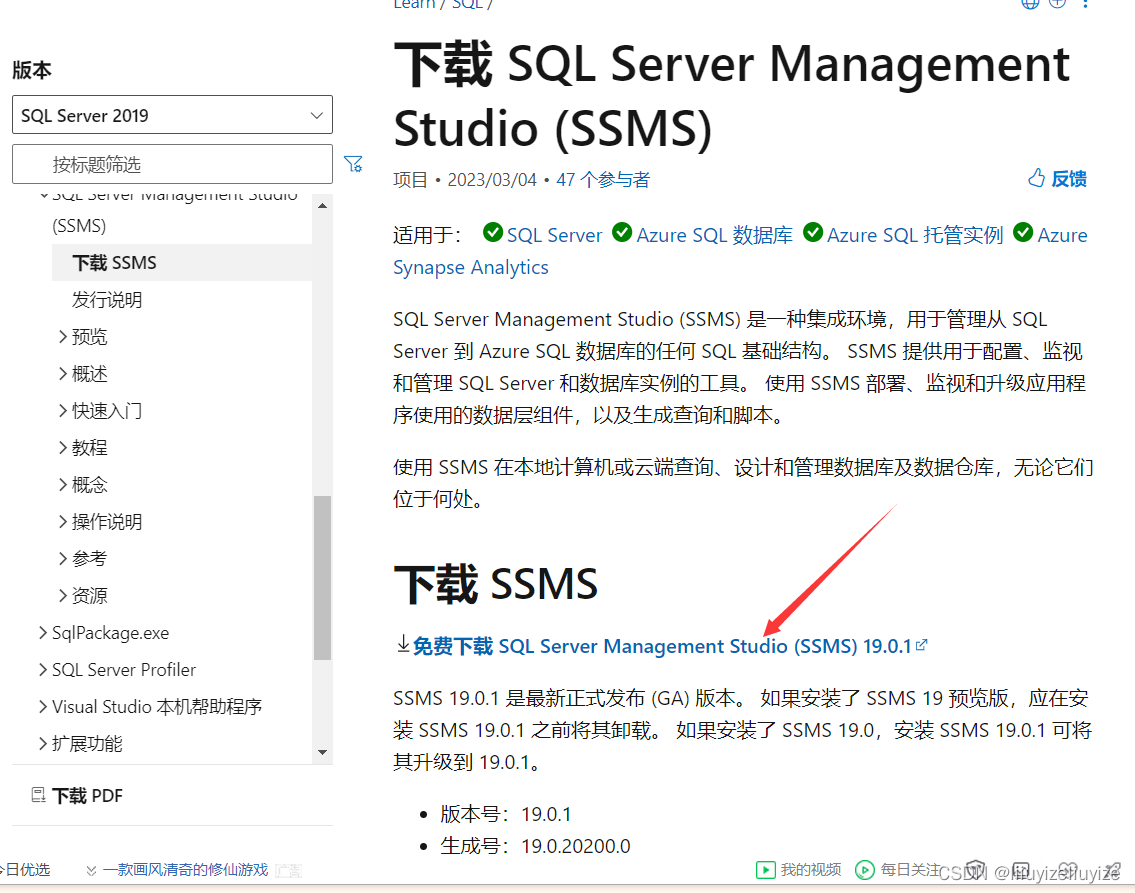The image size is (1135, 893).
Task: Open the 一款画风清奇的修仙游戏 news link
Action: [185, 870]
